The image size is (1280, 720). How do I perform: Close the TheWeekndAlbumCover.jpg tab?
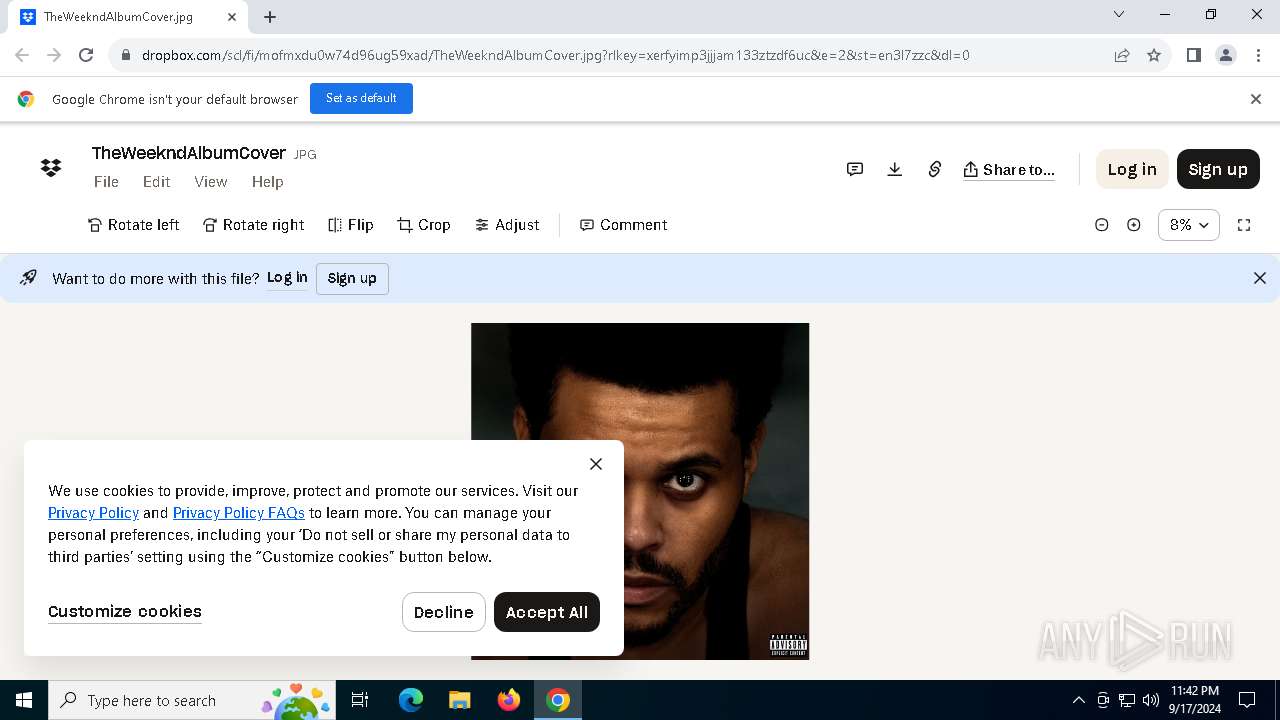point(232,17)
